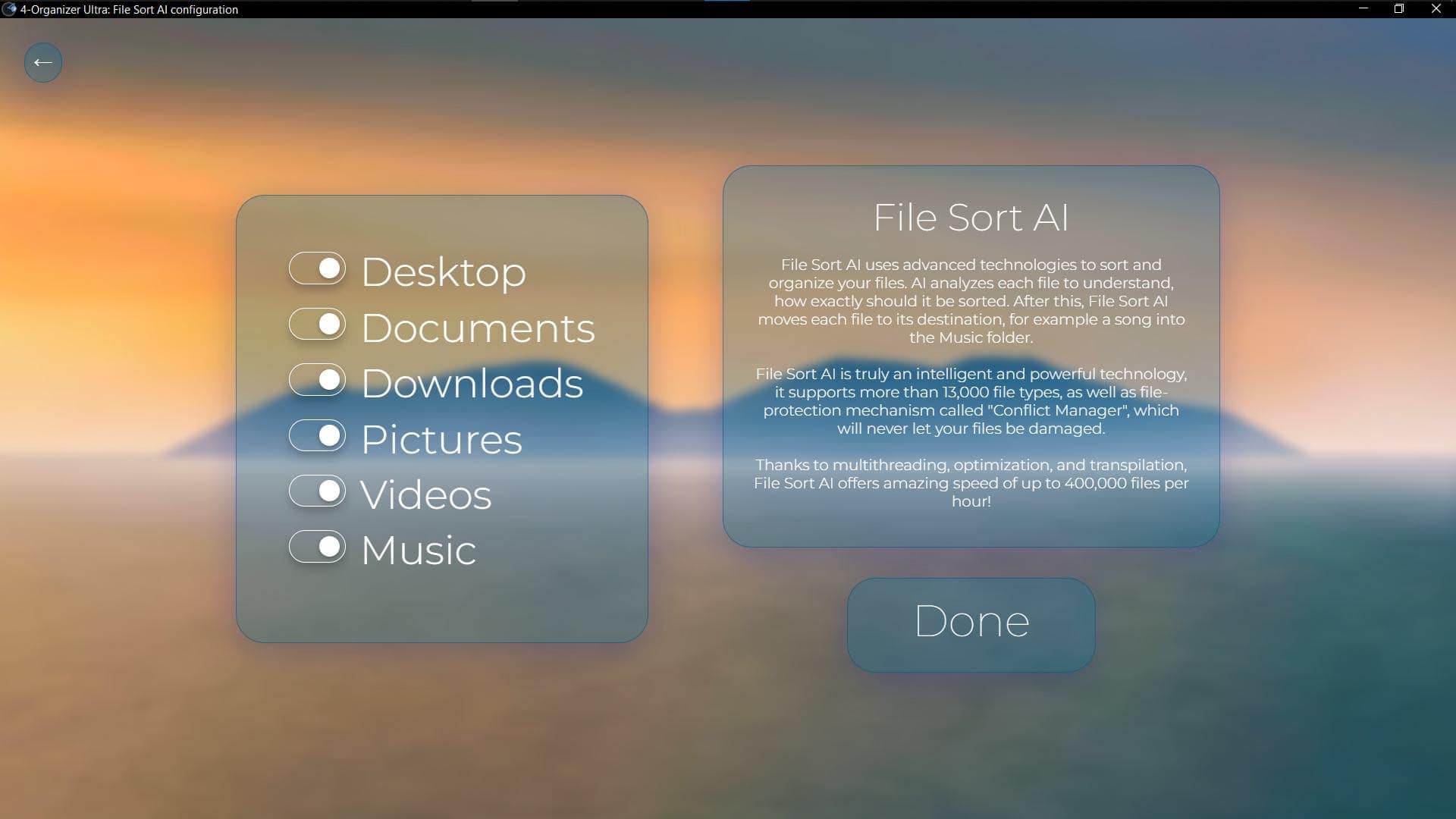Toggle the Pictures folder switch
The height and width of the screenshot is (819, 1456).
[x=317, y=435]
